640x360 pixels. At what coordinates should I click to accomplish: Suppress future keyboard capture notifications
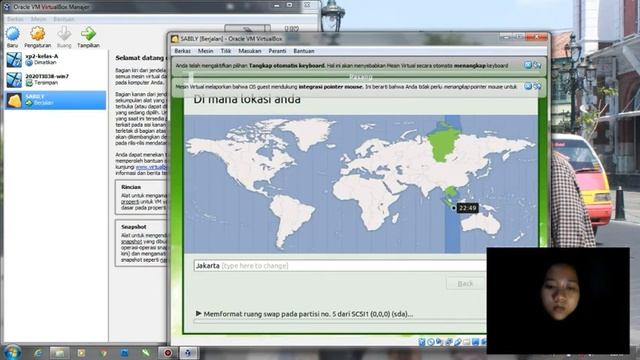point(537,65)
